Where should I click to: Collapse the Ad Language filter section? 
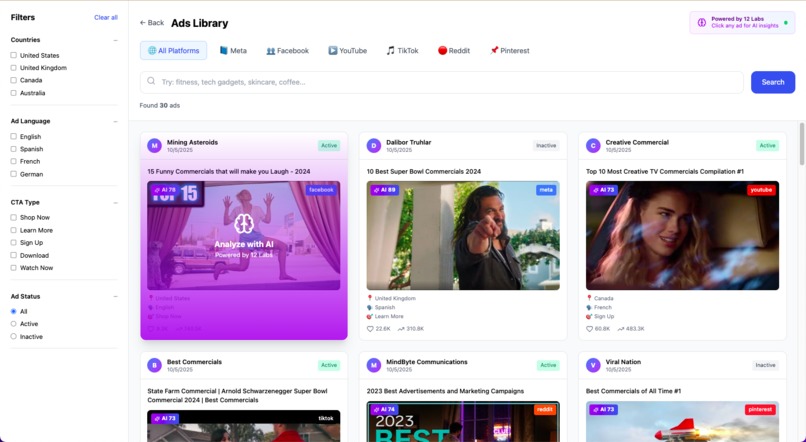[115, 121]
